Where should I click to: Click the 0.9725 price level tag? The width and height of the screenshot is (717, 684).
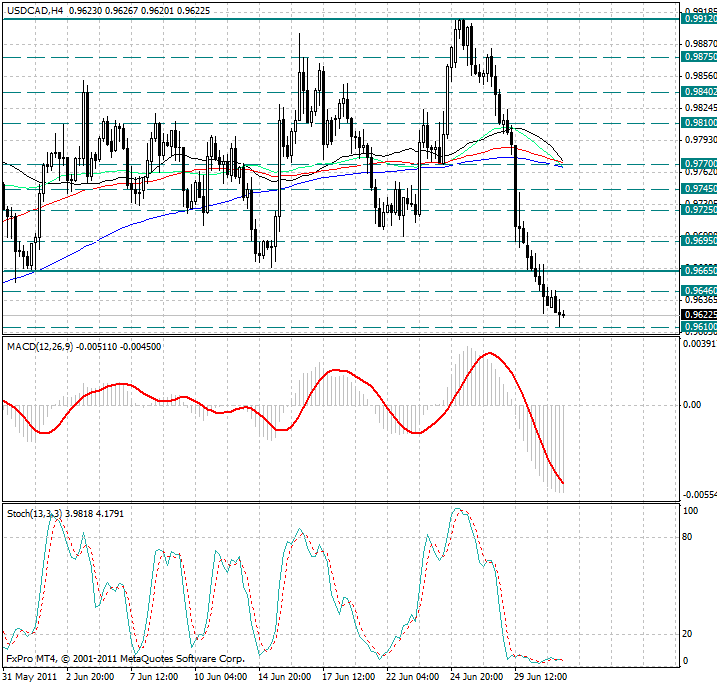(699, 210)
